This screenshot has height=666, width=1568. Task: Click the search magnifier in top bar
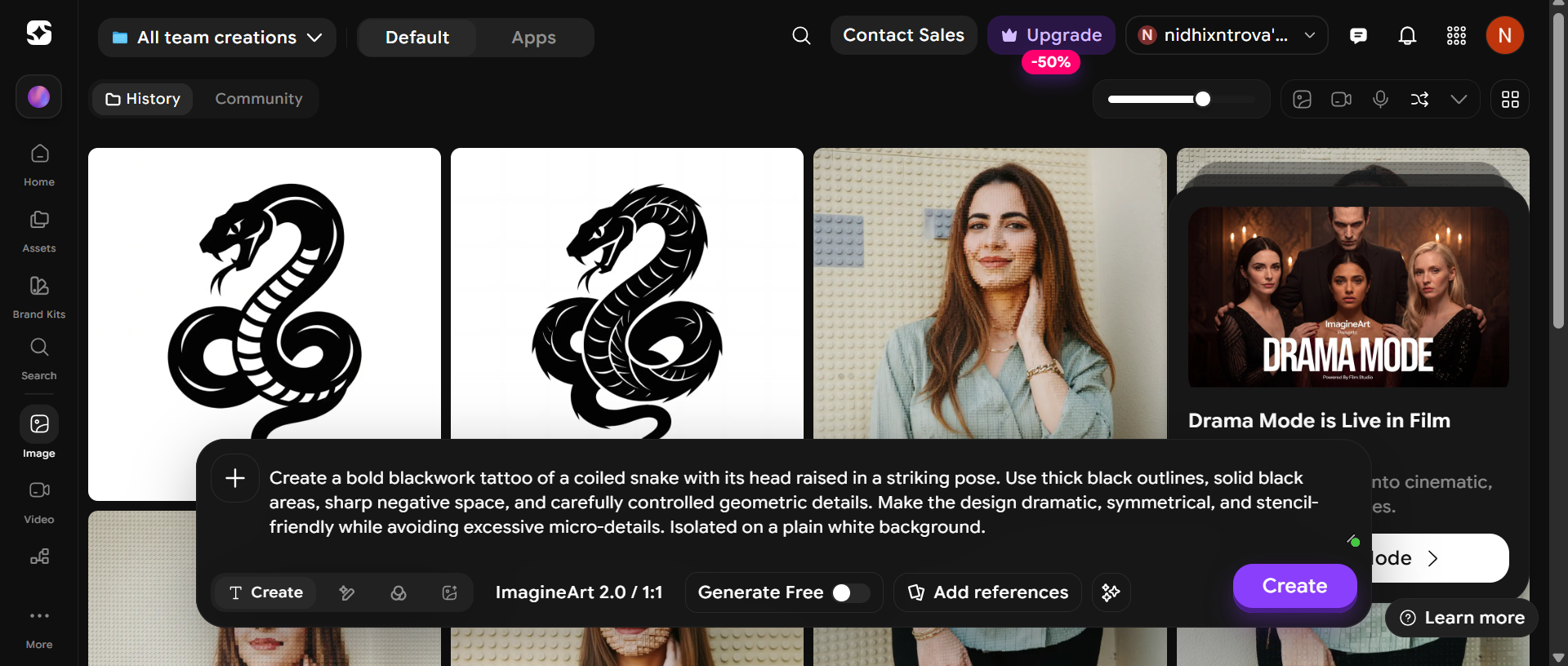click(801, 35)
